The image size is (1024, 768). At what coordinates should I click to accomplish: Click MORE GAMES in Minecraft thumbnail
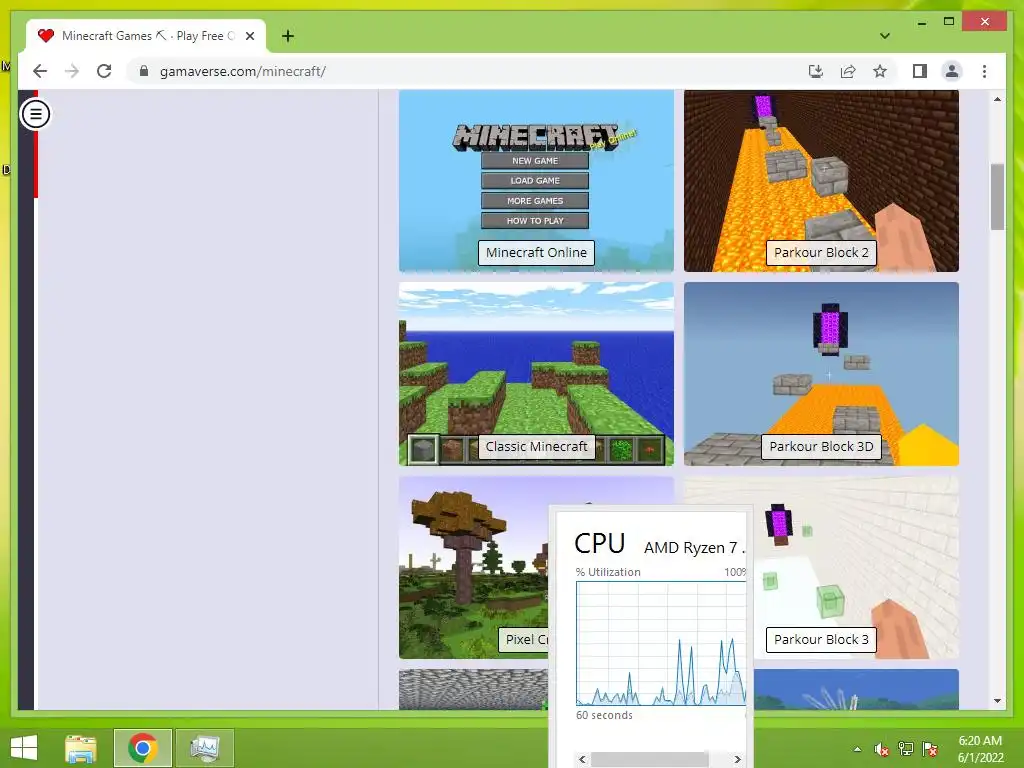[535, 200]
